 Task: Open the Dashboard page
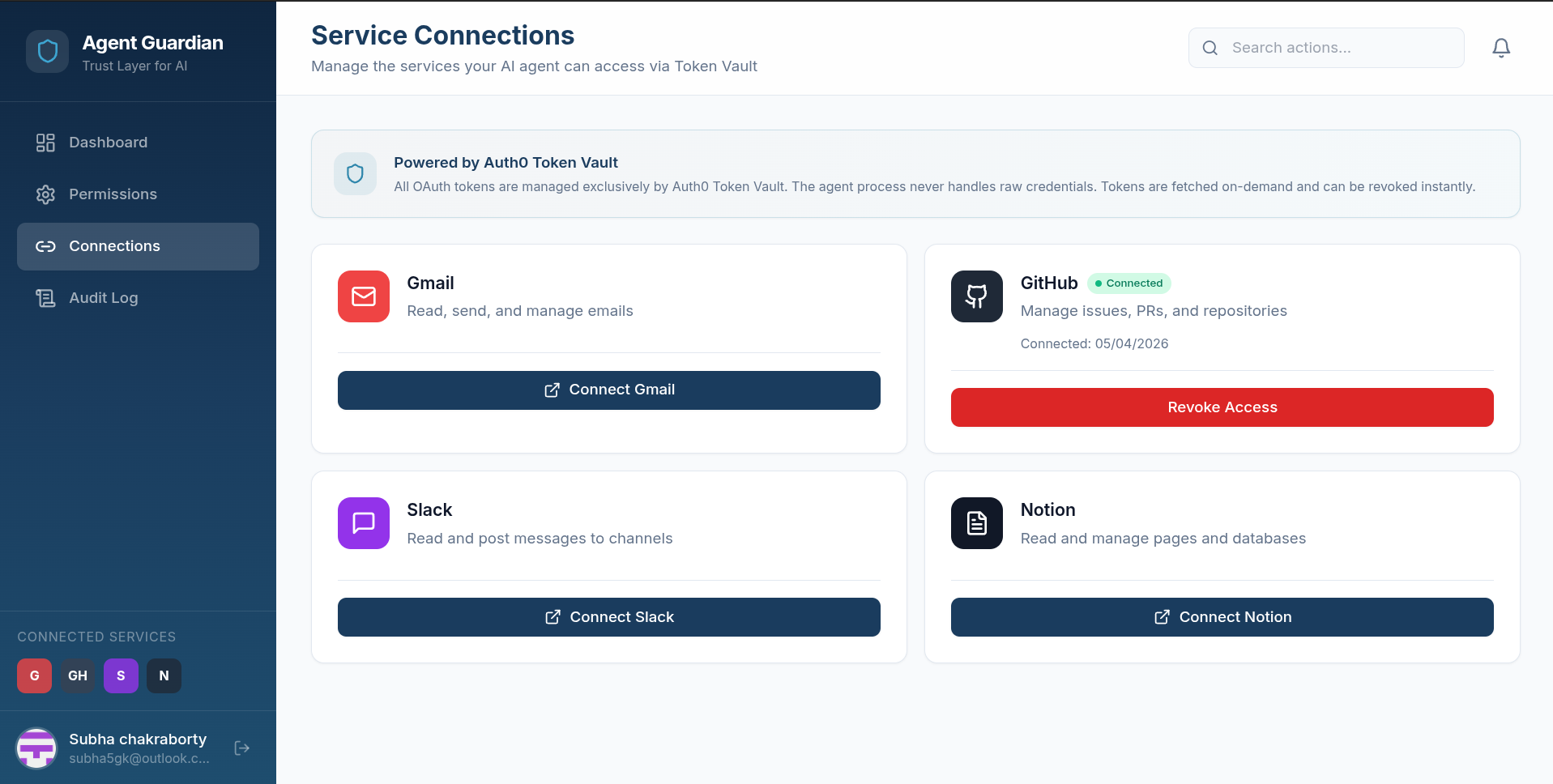pyautogui.click(x=108, y=143)
